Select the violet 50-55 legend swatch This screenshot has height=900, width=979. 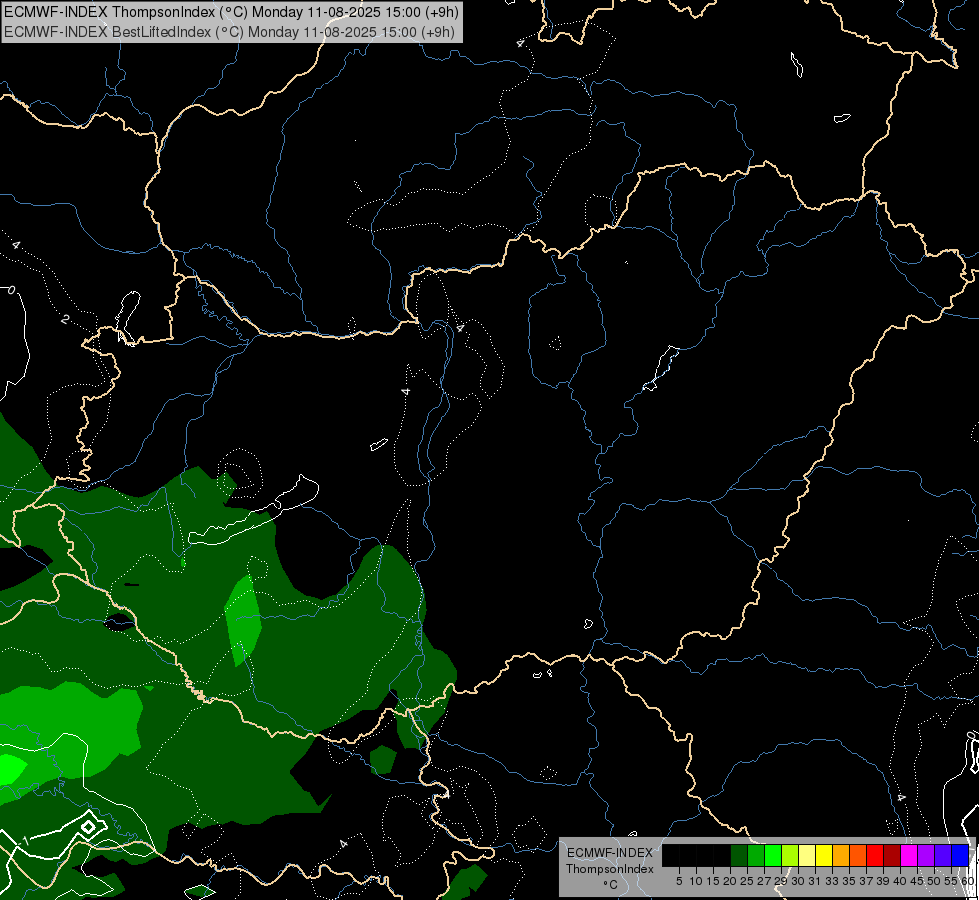(x=943, y=855)
